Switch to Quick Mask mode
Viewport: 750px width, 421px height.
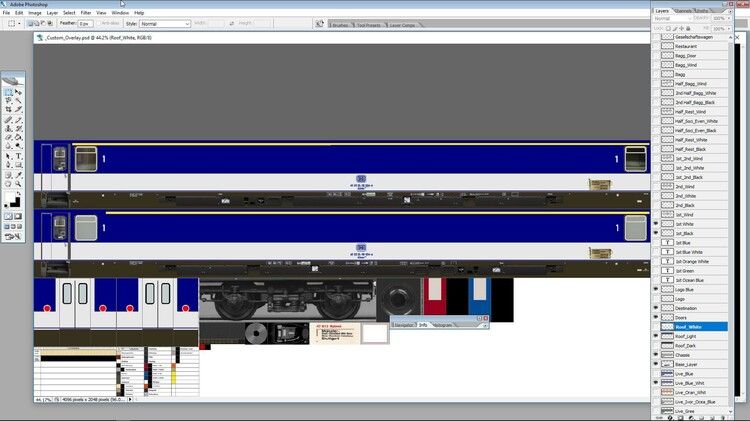(18, 216)
